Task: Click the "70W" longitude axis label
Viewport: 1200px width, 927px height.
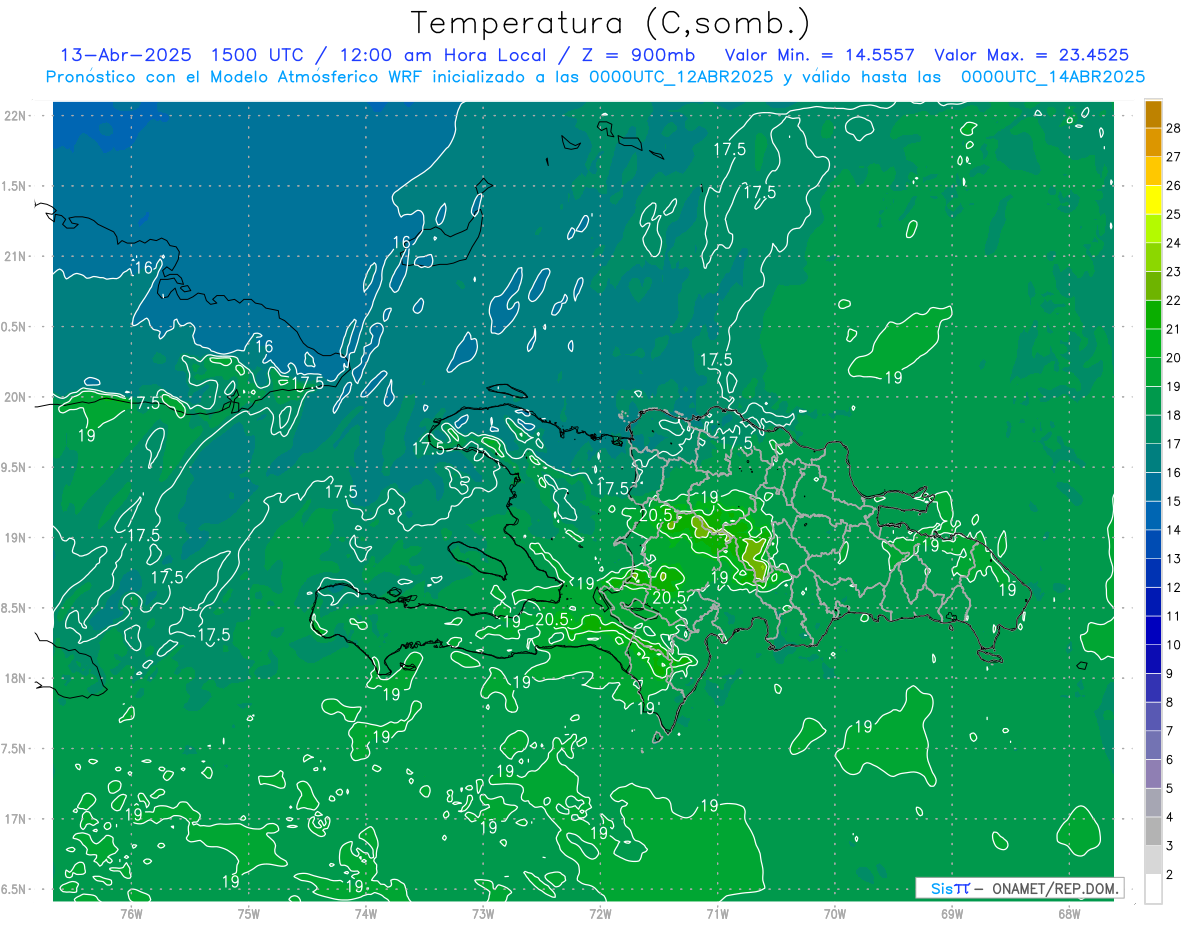Action: click(x=835, y=913)
